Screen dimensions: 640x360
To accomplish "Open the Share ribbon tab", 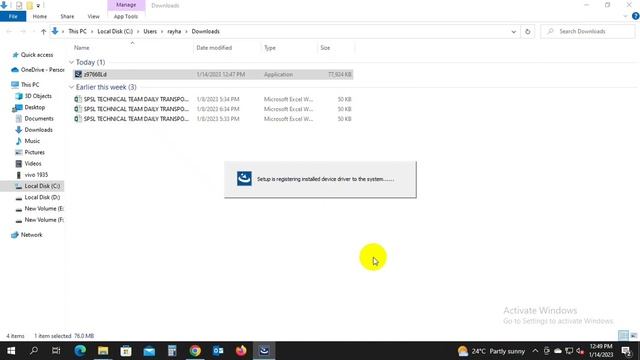I will tap(67, 16).
